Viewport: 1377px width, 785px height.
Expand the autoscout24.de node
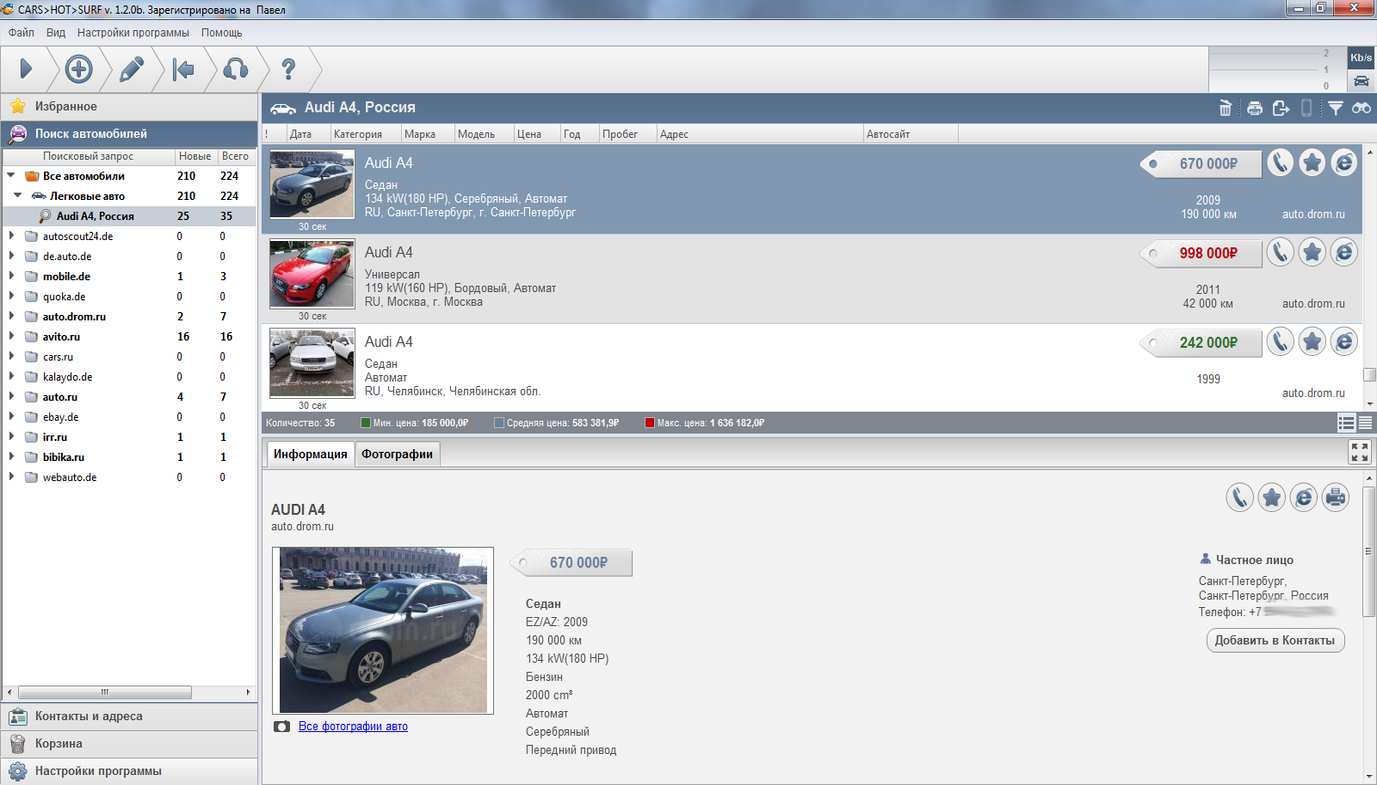(x=11, y=236)
